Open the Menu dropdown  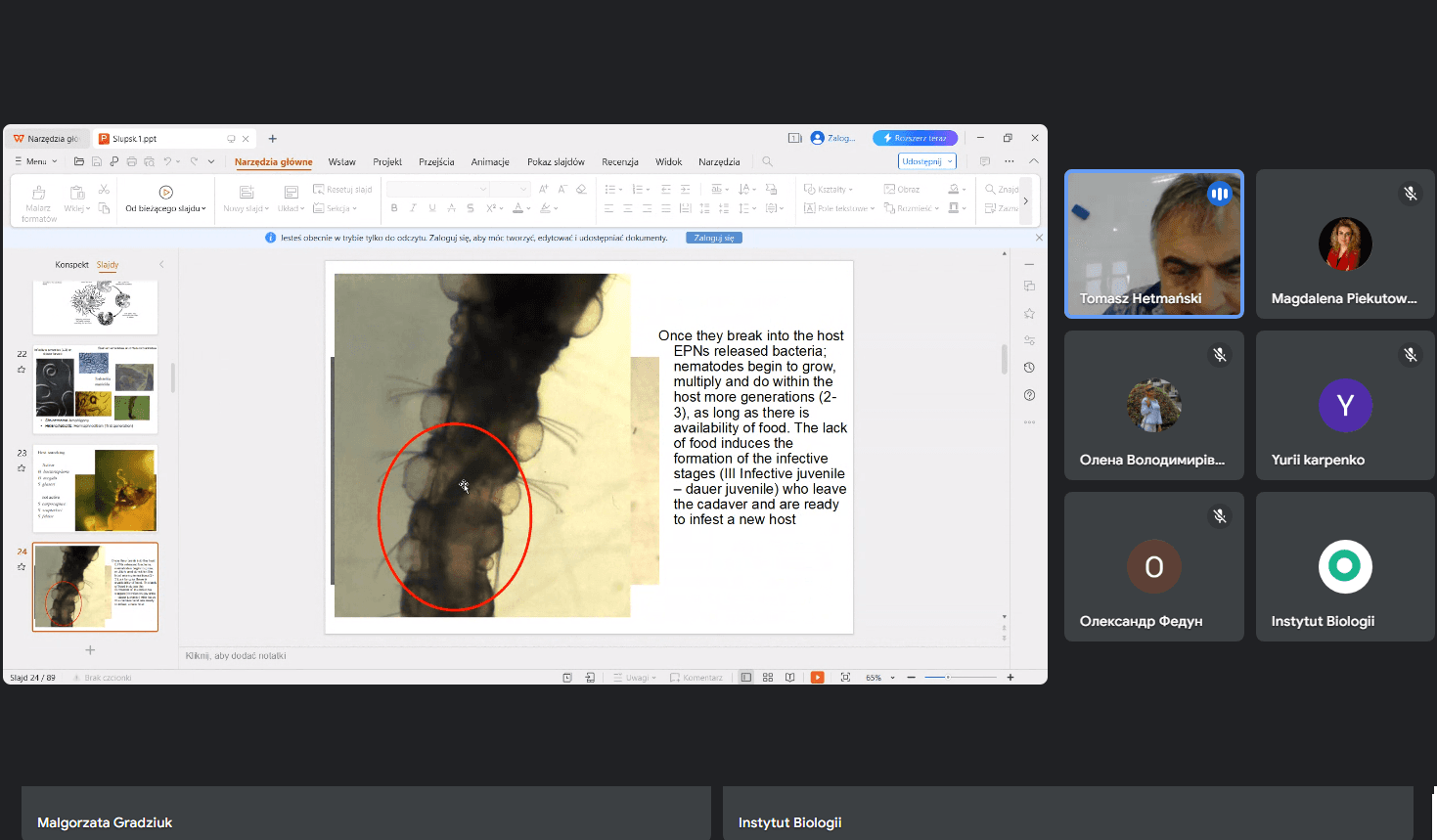tap(36, 161)
